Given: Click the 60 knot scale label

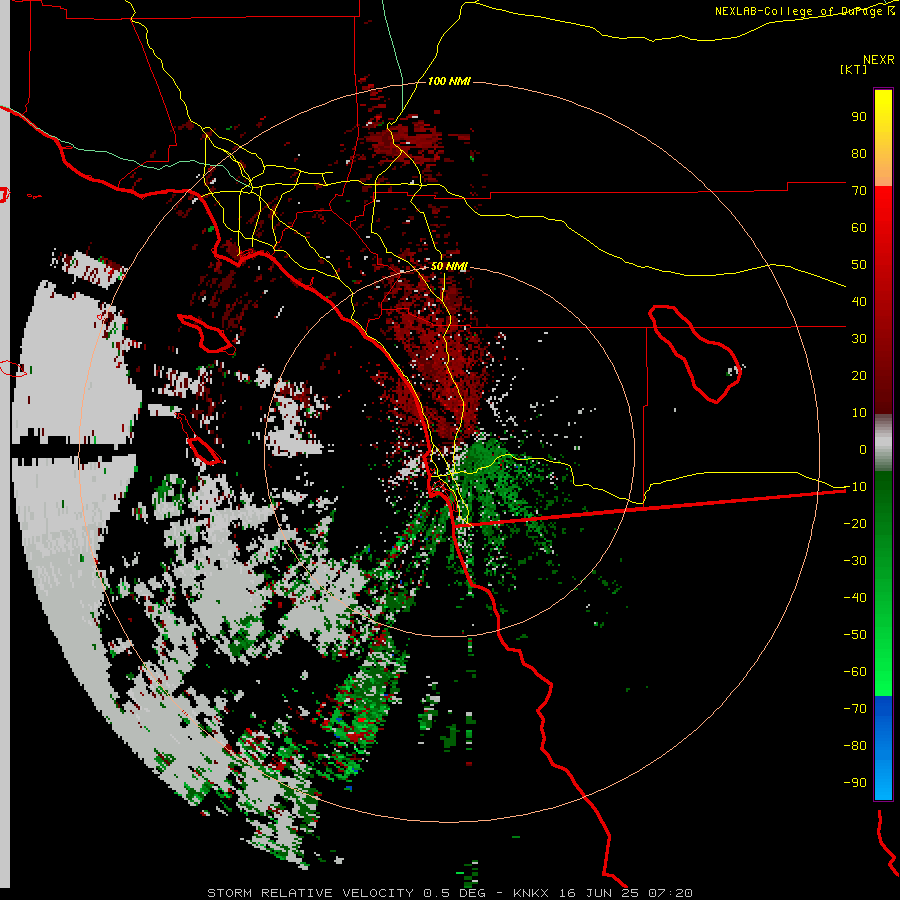Looking at the screenshot, I should pyautogui.click(x=859, y=228).
